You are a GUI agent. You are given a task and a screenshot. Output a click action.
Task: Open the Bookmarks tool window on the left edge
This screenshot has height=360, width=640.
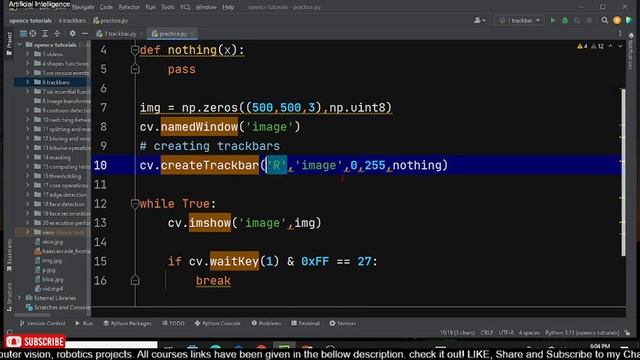(9, 255)
